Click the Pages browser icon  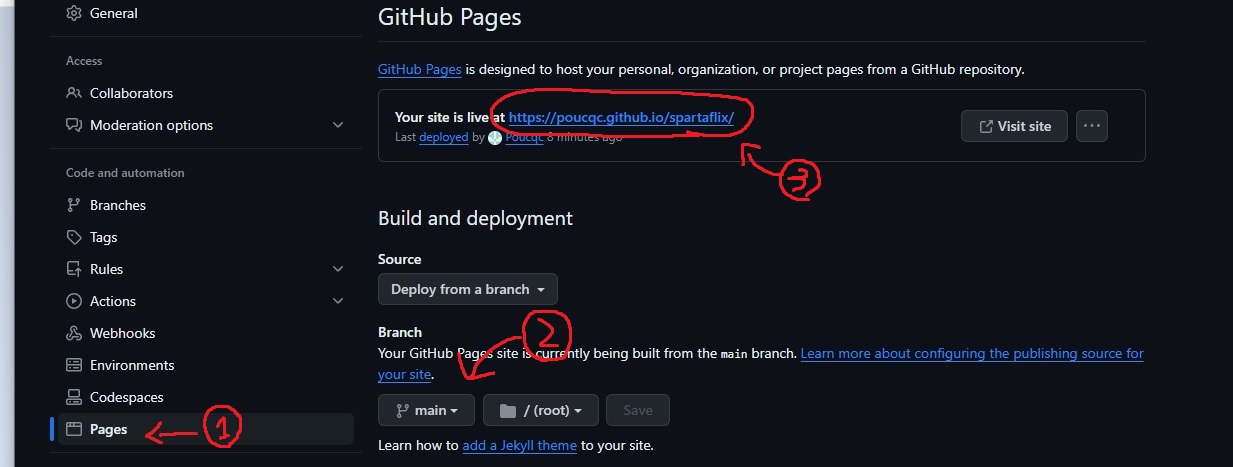[x=73, y=429]
